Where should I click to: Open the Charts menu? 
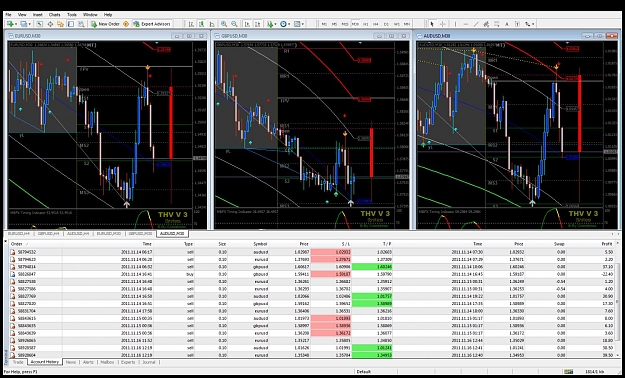55,15
